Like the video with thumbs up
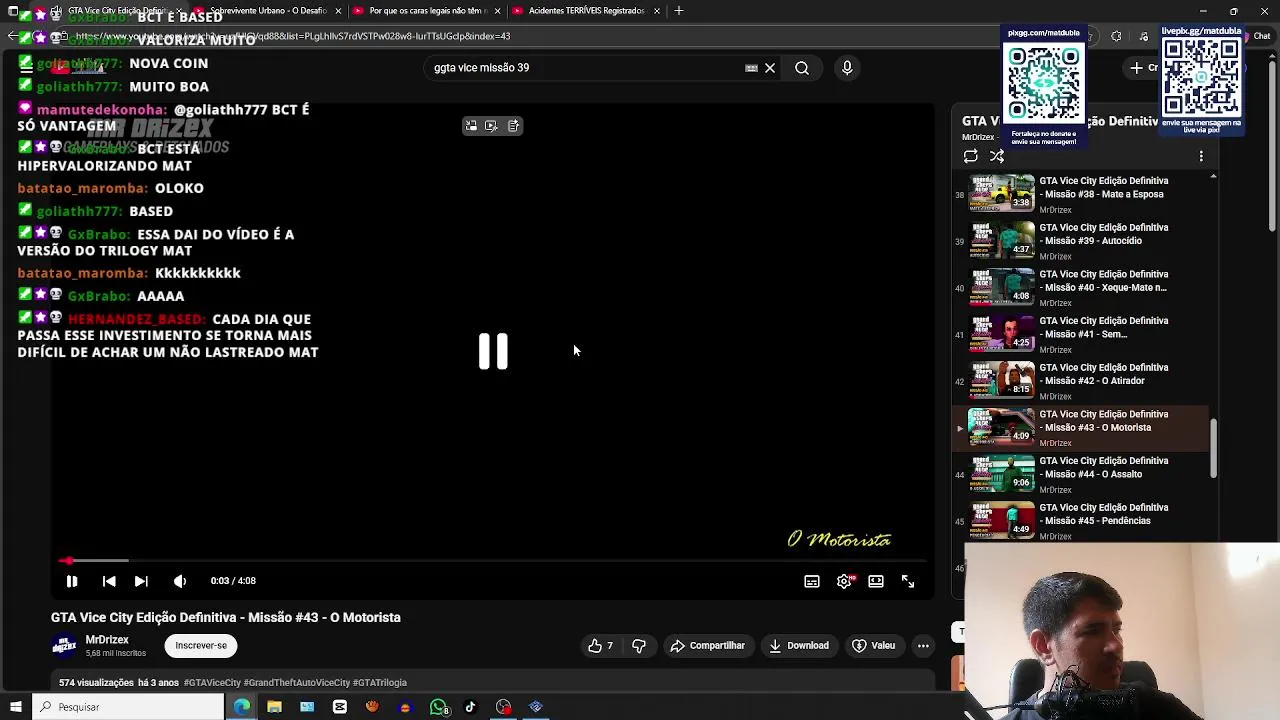This screenshot has height=720, width=1280. tap(601, 646)
